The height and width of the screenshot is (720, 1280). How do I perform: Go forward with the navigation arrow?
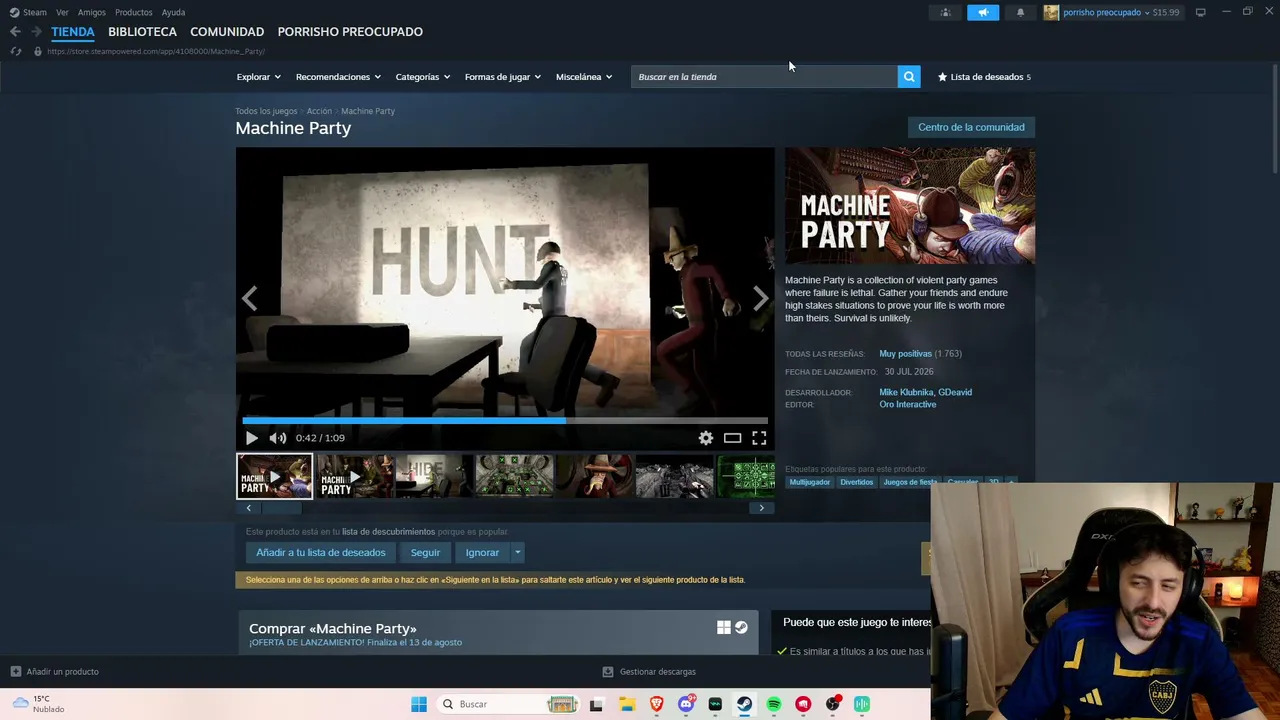pos(37,32)
